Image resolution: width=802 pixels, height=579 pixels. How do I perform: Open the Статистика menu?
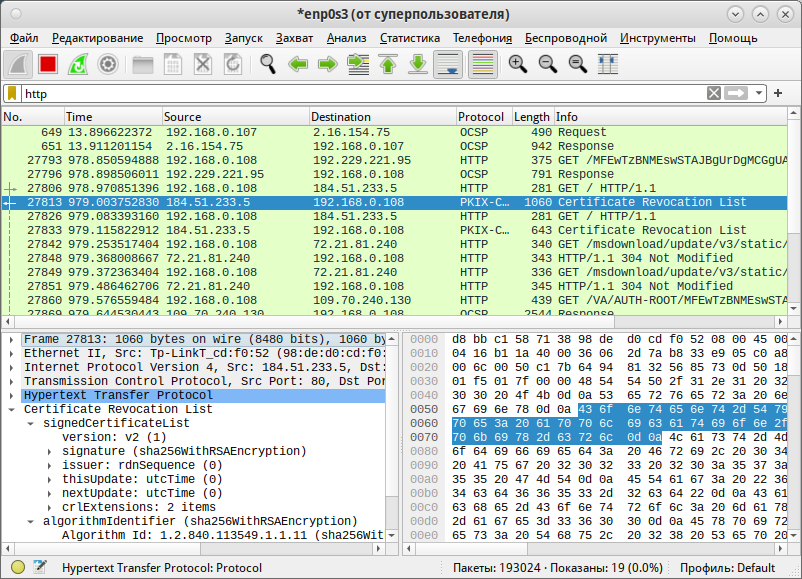pos(410,38)
